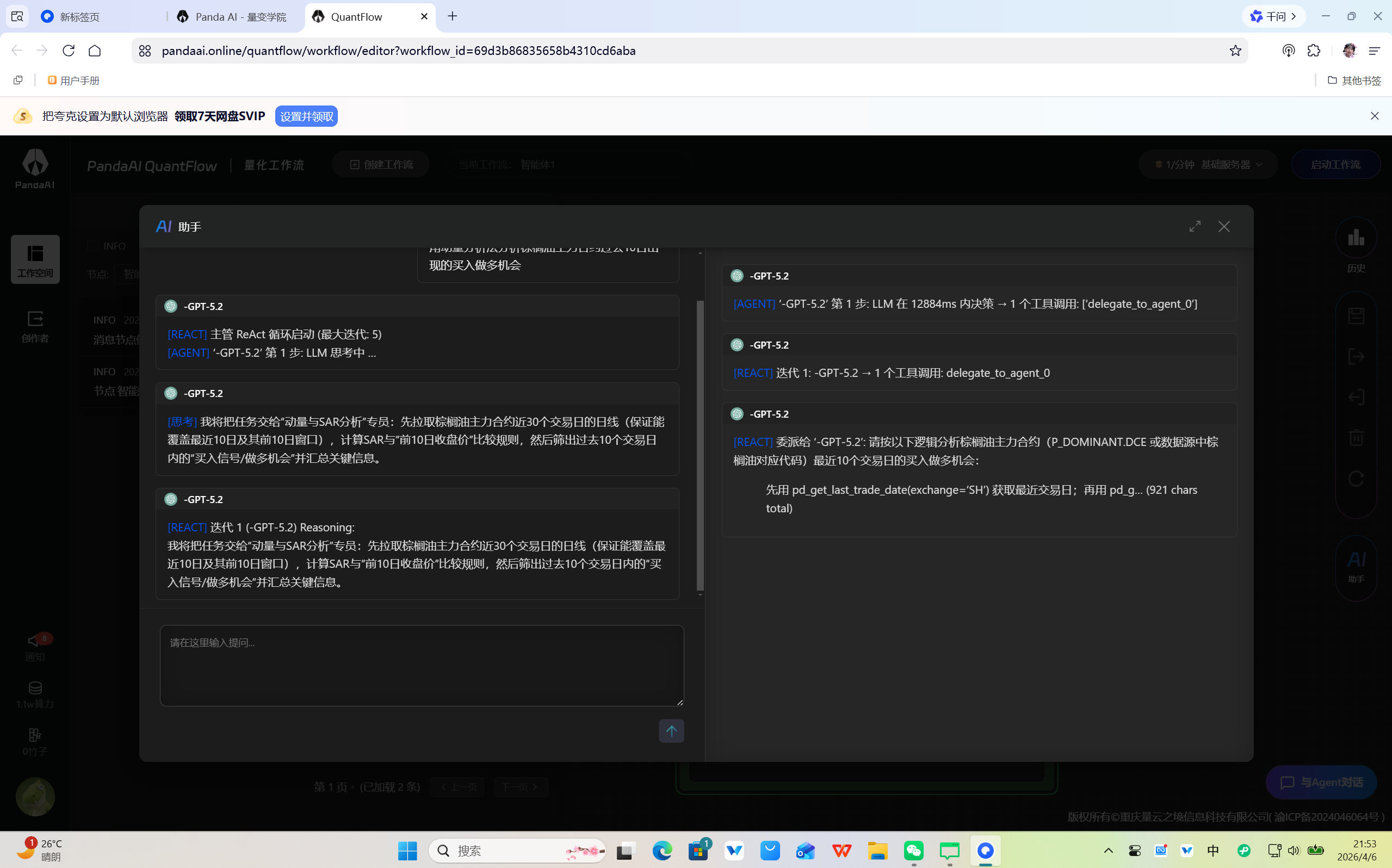1392x868 pixels.
Task: Click the 启动工作流 button
Action: click(1336, 164)
